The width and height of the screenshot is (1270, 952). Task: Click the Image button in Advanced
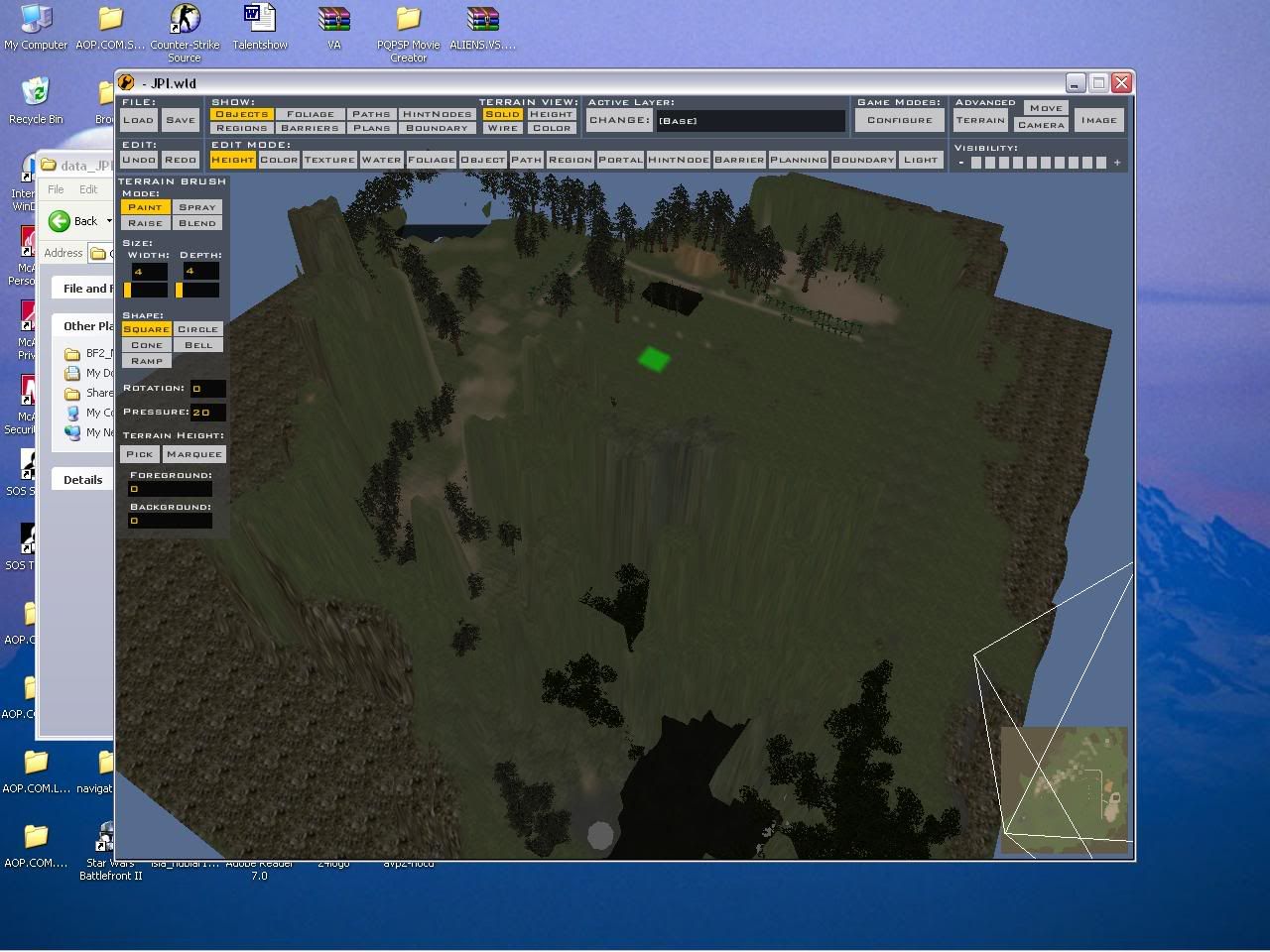(x=1098, y=120)
